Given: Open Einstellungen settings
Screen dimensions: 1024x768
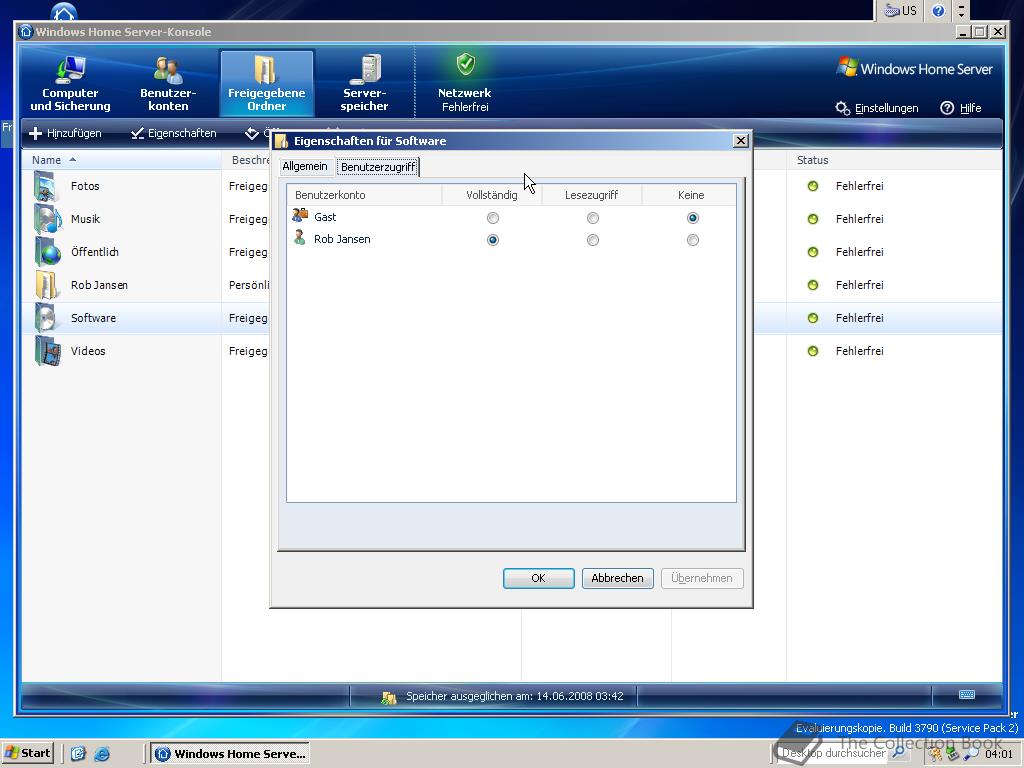Looking at the screenshot, I should coord(877,108).
